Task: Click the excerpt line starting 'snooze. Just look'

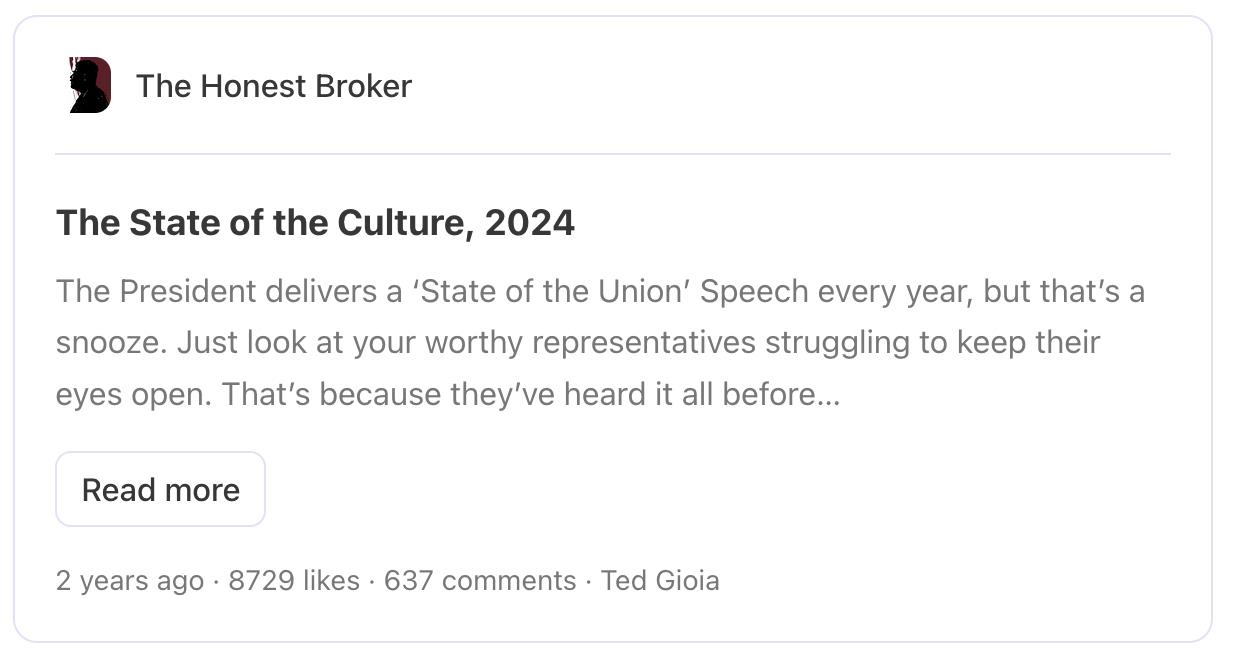Action: coord(577,342)
